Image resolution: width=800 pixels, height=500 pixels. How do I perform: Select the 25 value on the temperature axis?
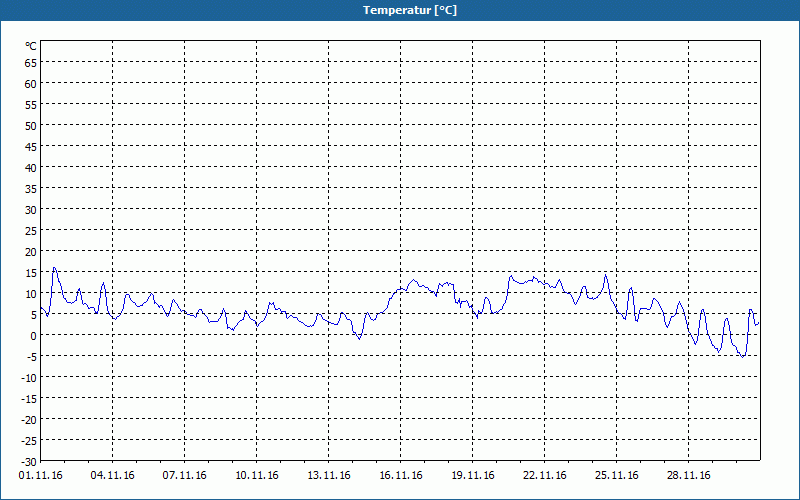coord(31,231)
